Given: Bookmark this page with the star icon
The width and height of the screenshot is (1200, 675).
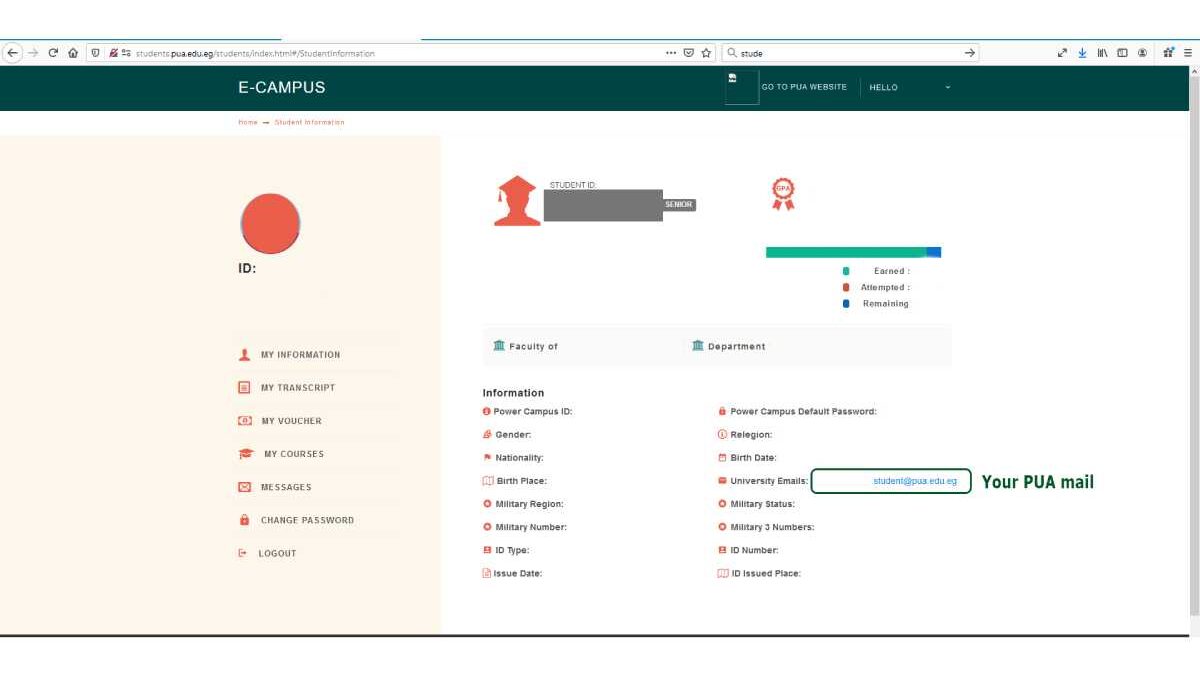Looking at the screenshot, I should (x=706, y=53).
